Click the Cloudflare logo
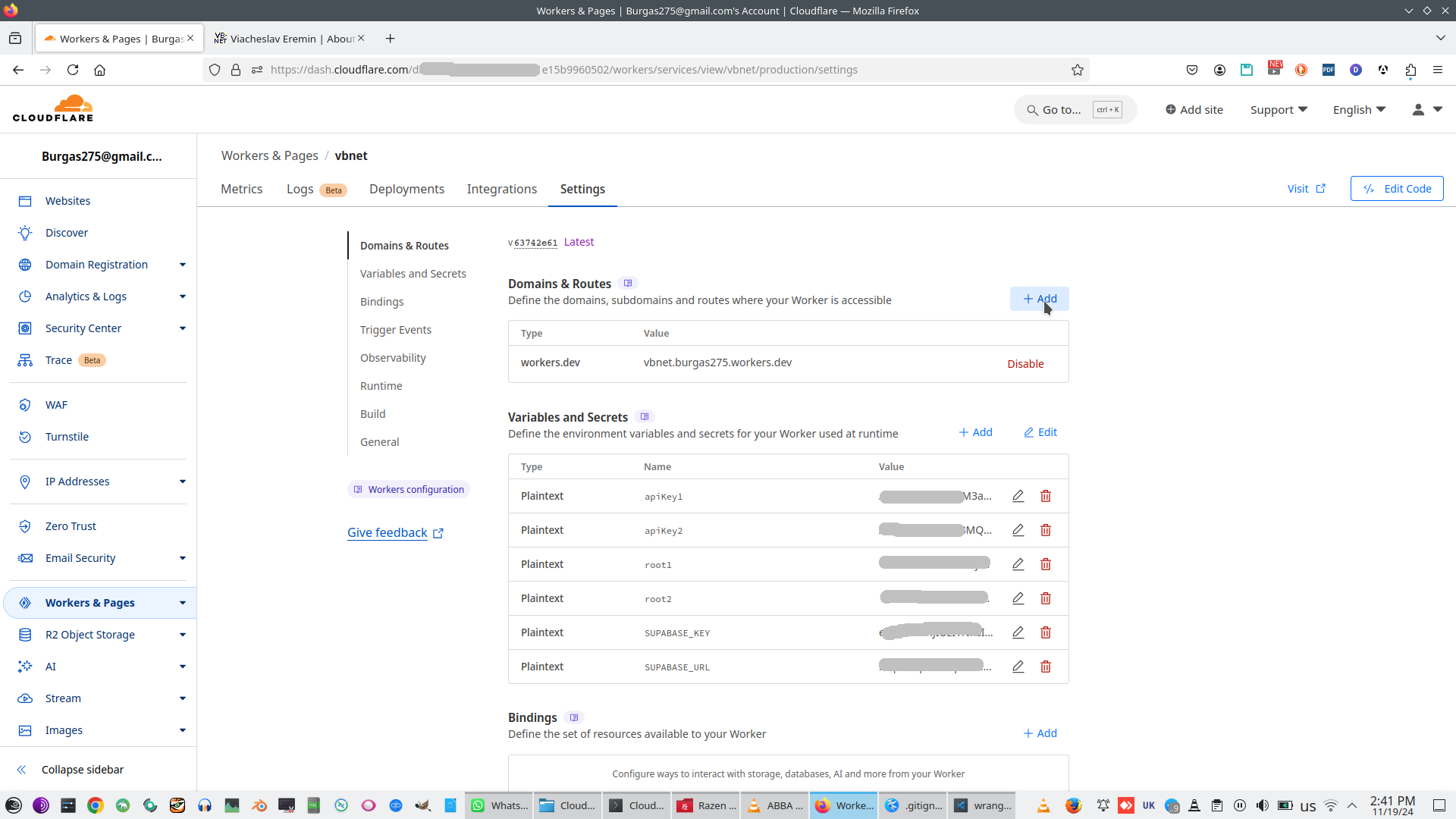The height and width of the screenshot is (819, 1456). tap(53, 108)
